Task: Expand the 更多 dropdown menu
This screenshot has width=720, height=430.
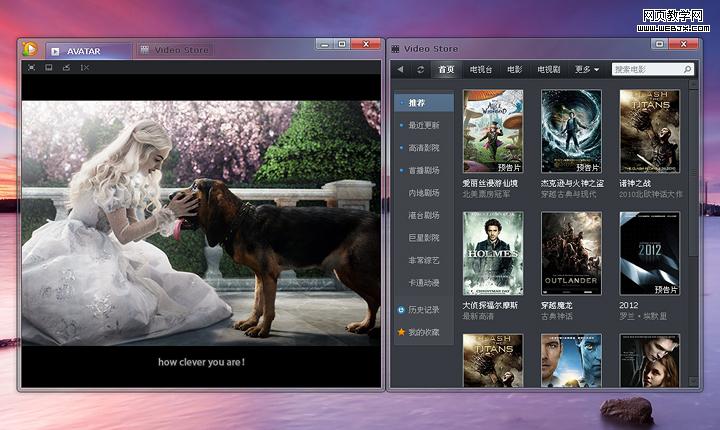Action: point(587,70)
